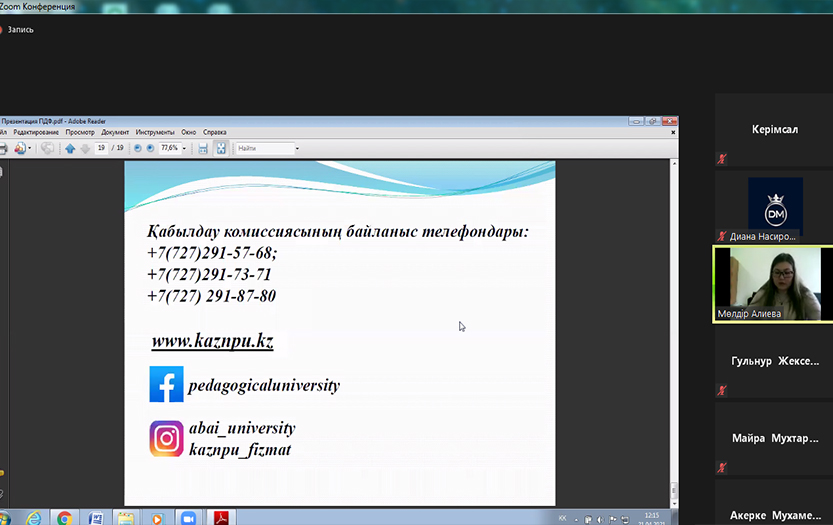This screenshot has height=525, width=833.
Task: Select Мөлдір Алиева video thumbnail
Action: 772,283
